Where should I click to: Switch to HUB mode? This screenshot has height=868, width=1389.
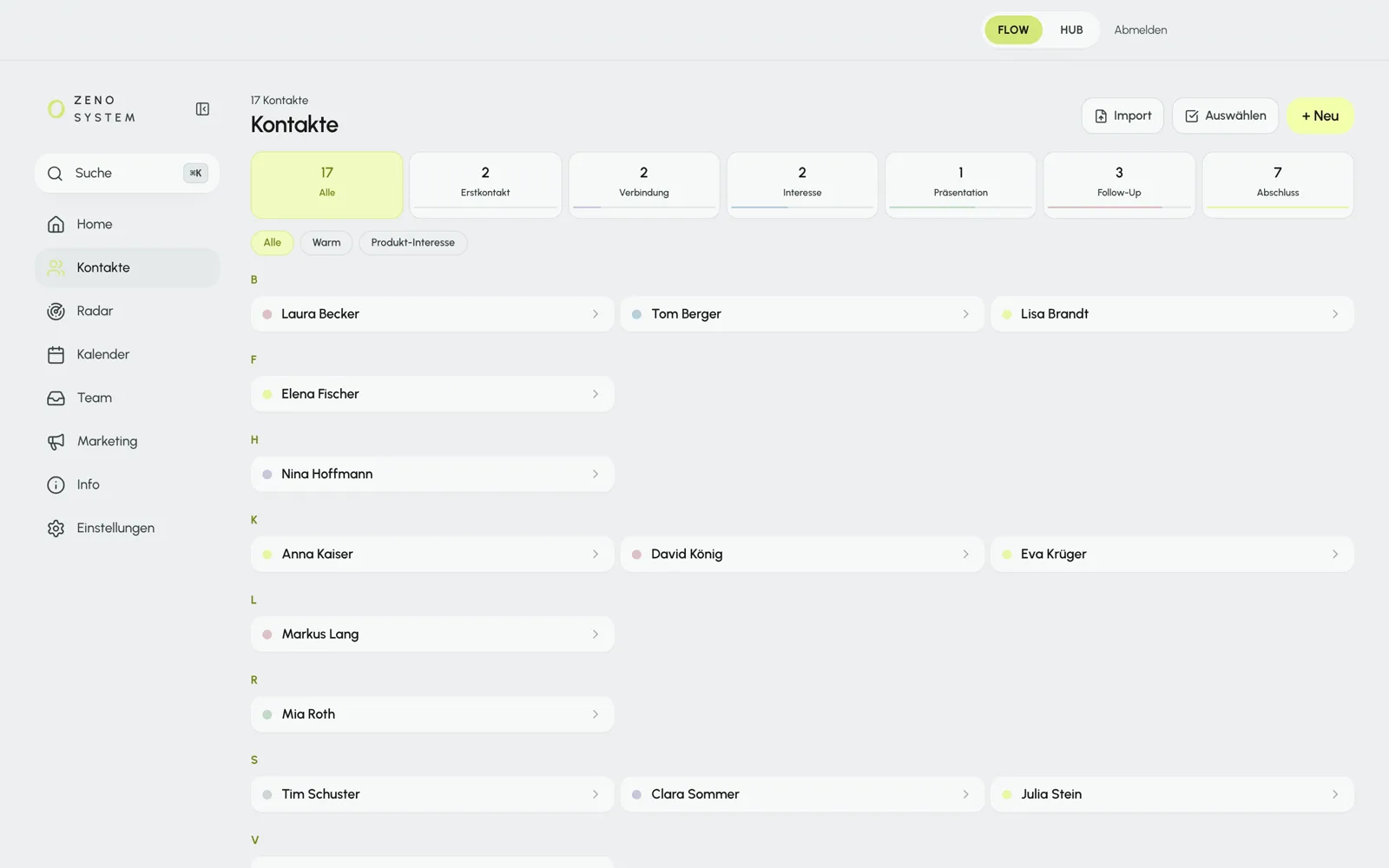[x=1071, y=30]
